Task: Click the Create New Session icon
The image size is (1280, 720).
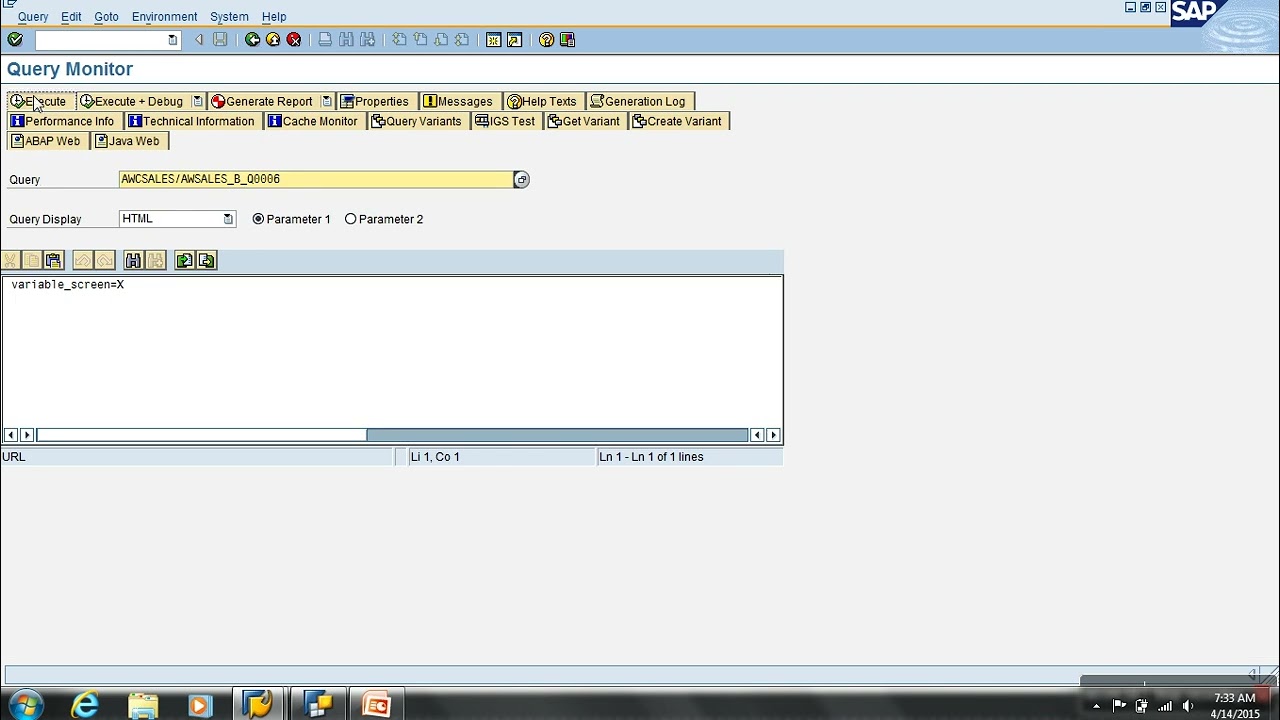Action: [493, 40]
